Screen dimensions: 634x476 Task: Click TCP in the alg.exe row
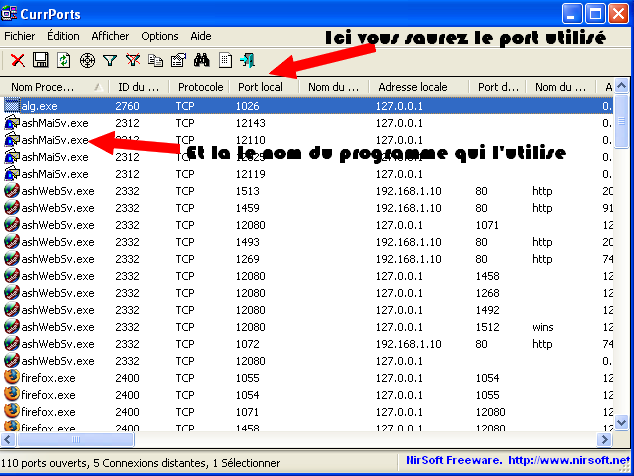(185, 106)
